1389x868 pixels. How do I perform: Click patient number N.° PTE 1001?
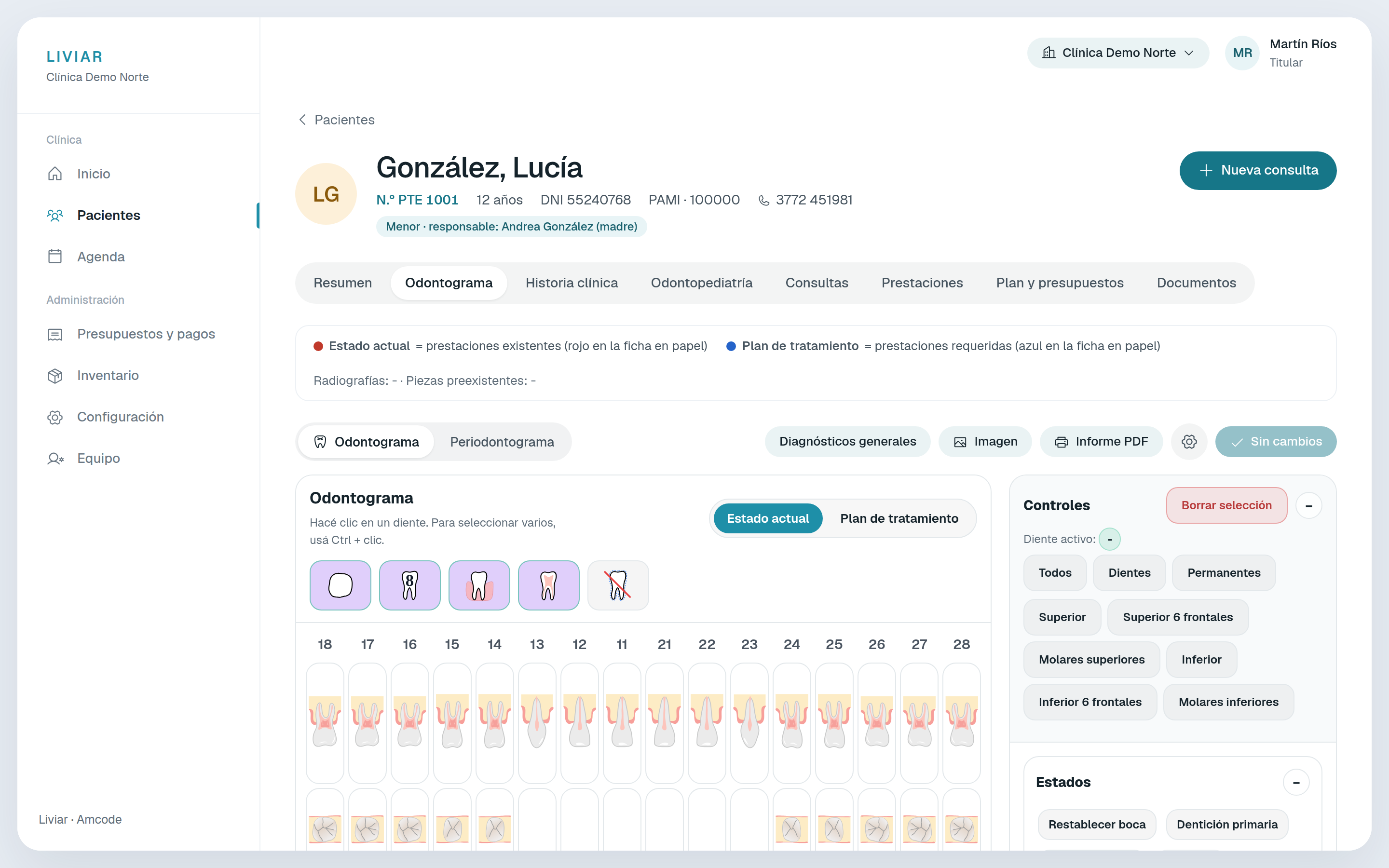point(417,200)
